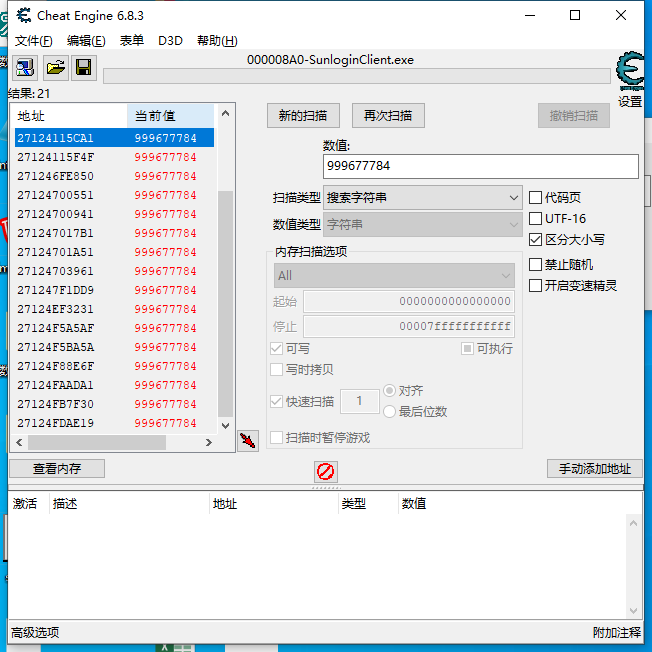Click process name 000008A0-SunloginClient.exe

point(330,60)
